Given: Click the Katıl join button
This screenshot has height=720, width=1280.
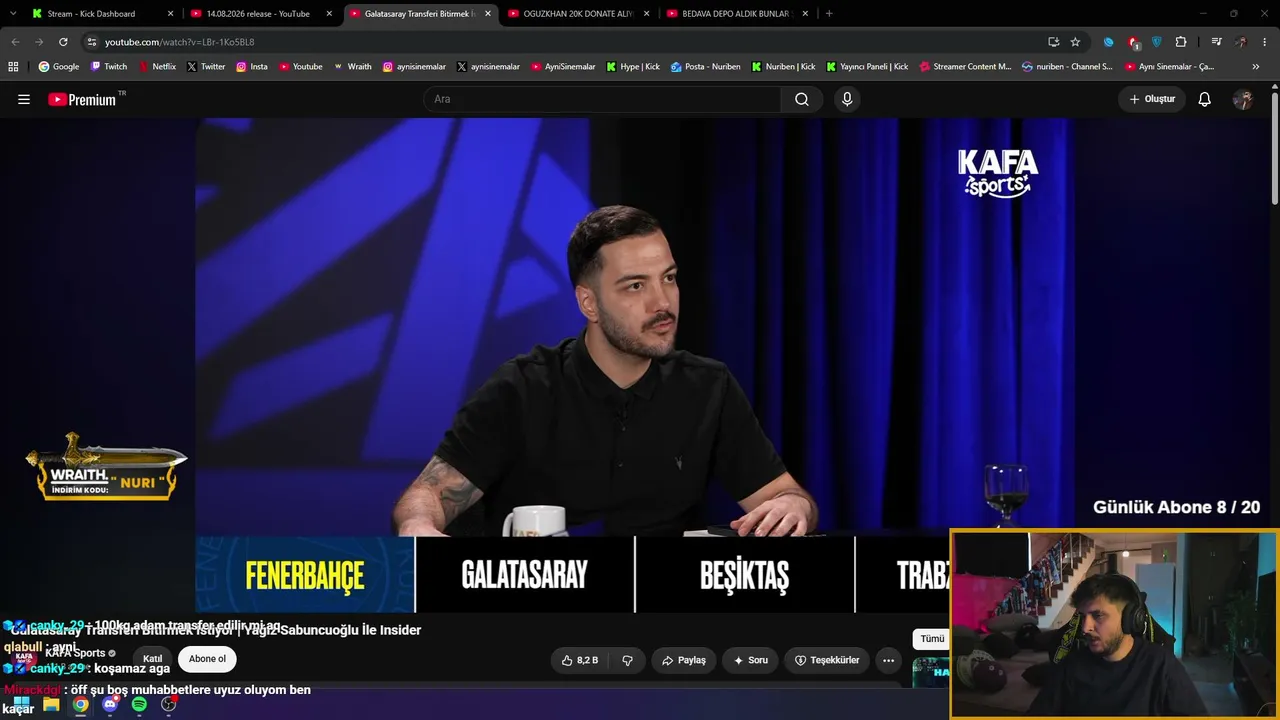Looking at the screenshot, I should click(152, 659).
